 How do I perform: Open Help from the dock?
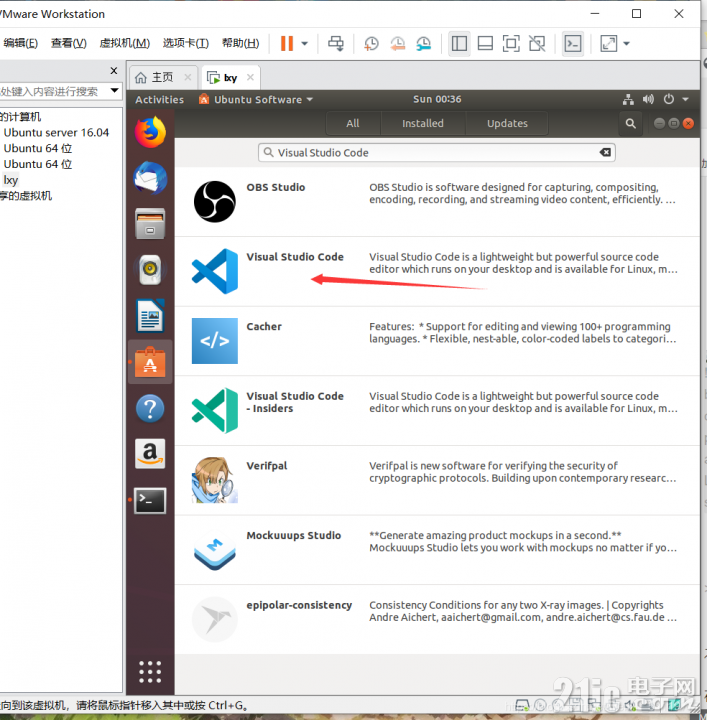150,408
